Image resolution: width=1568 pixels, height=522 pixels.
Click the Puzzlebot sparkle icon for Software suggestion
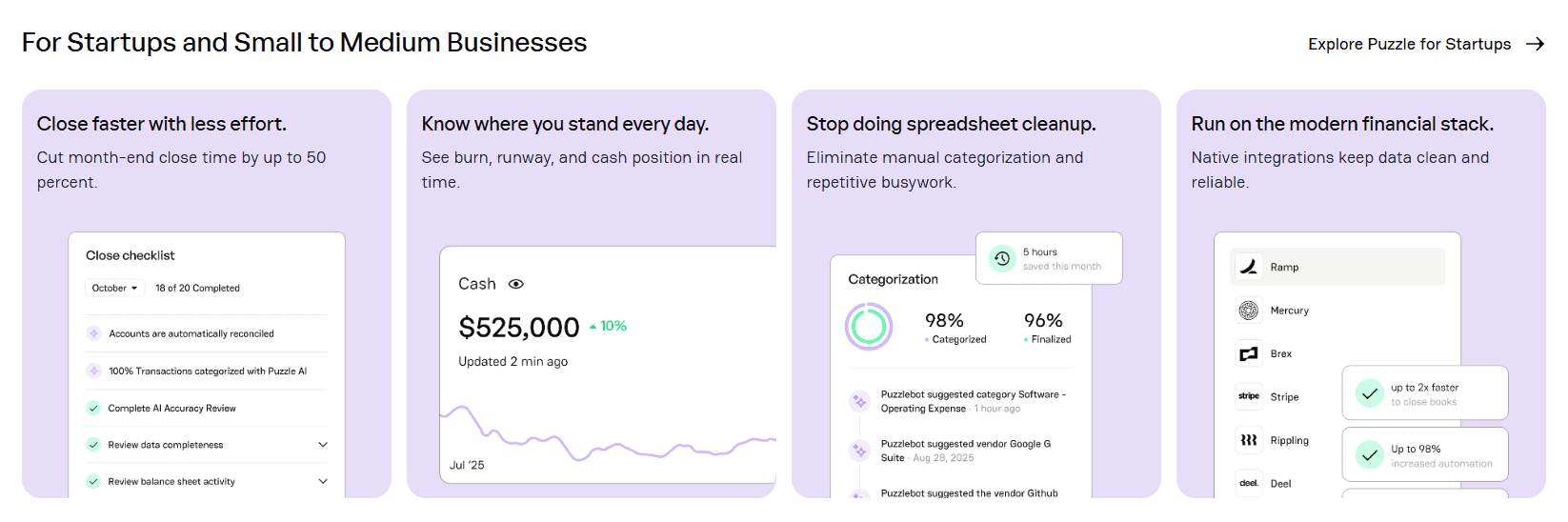pyautogui.click(x=859, y=401)
